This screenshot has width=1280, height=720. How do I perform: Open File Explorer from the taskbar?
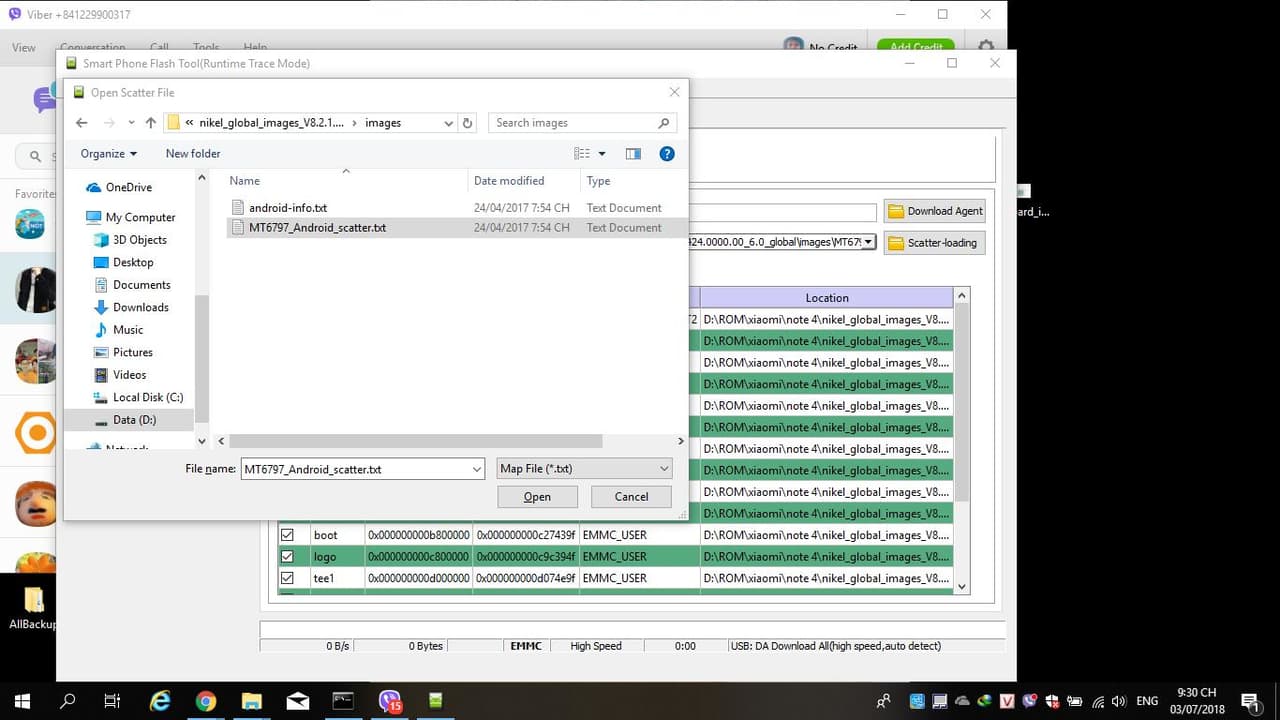click(251, 701)
